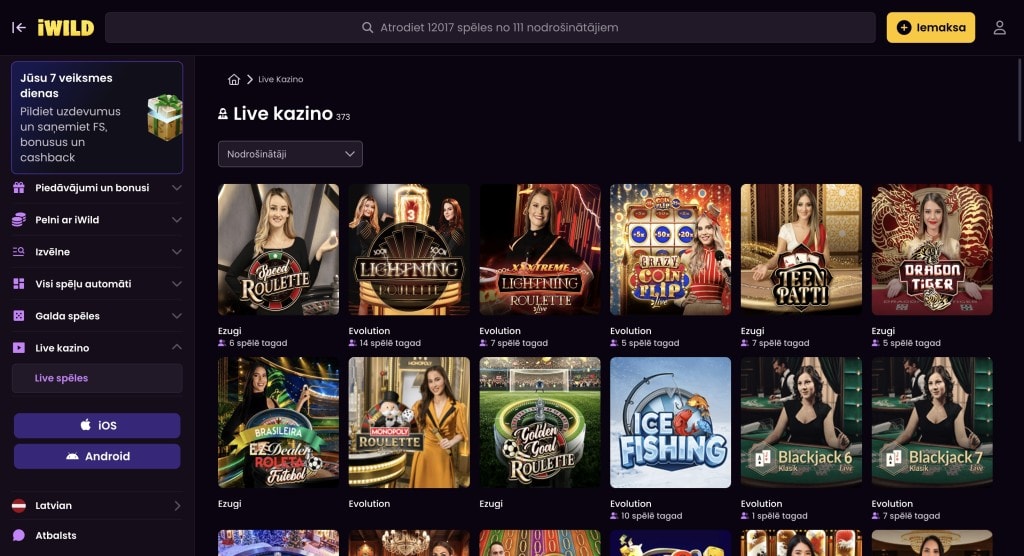
Task: Collapse the sidebar with the arrow icon
Action: point(19,27)
